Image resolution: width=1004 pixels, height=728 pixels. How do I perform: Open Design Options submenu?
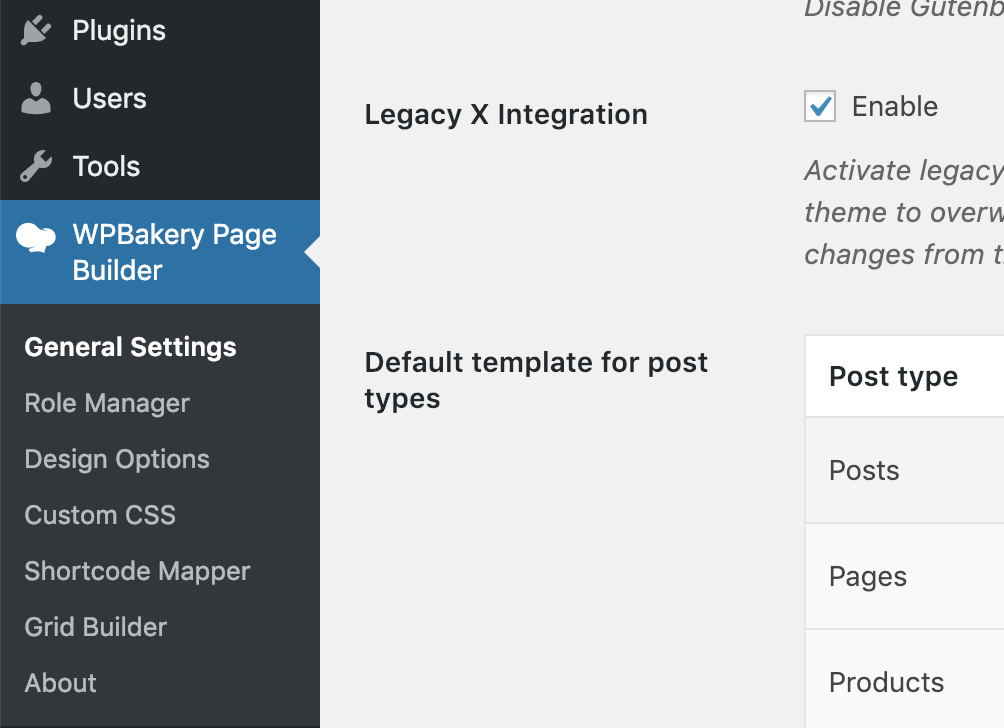(x=117, y=459)
